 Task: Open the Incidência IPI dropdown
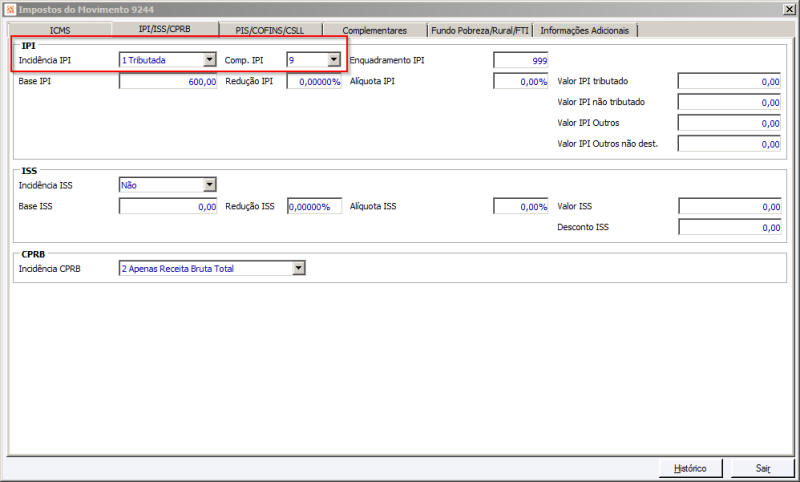click(210, 60)
